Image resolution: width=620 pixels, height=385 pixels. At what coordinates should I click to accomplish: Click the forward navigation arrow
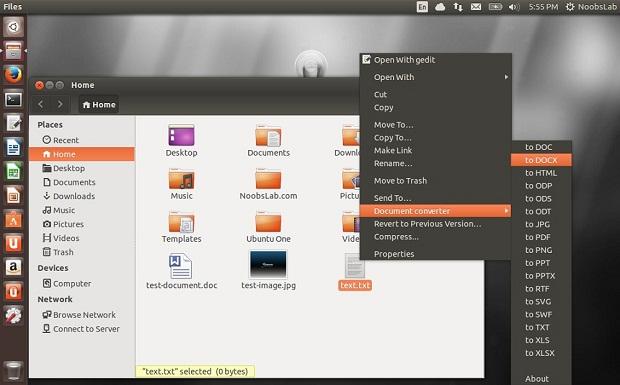(60, 104)
